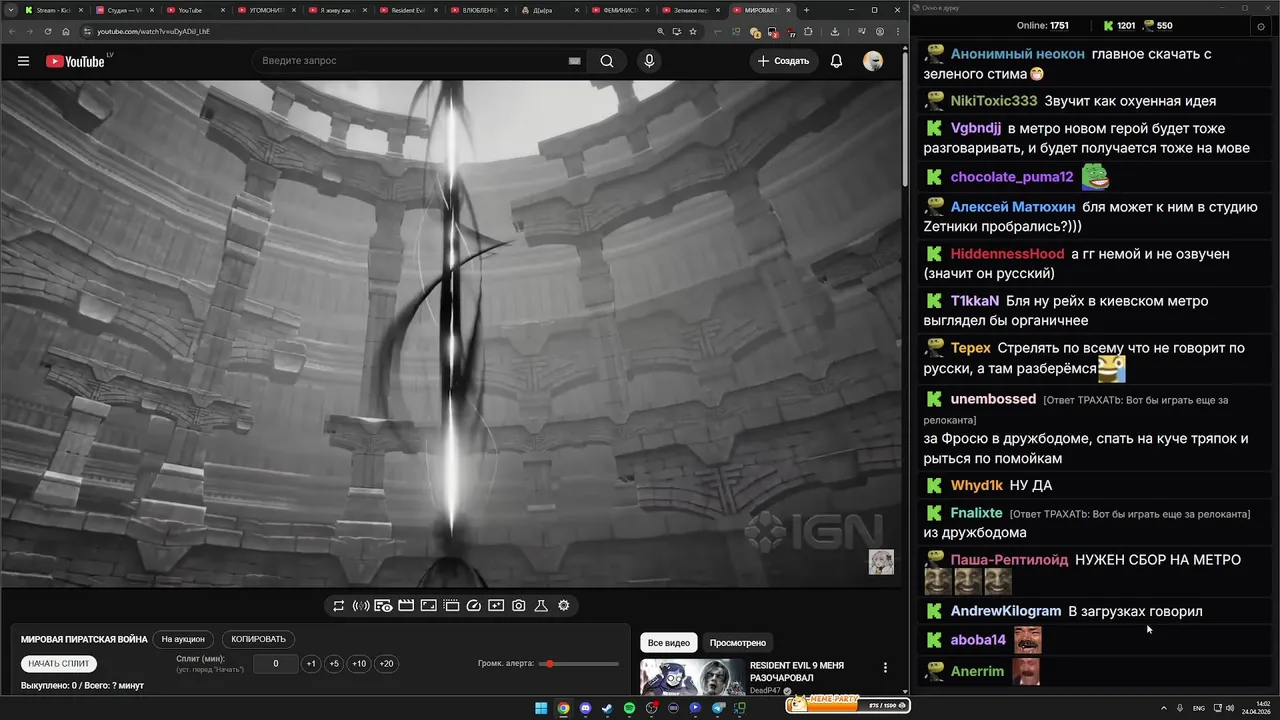Switch to the 'Студия' browser tab
The width and height of the screenshot is (1280, 720).
pos(125,10)
